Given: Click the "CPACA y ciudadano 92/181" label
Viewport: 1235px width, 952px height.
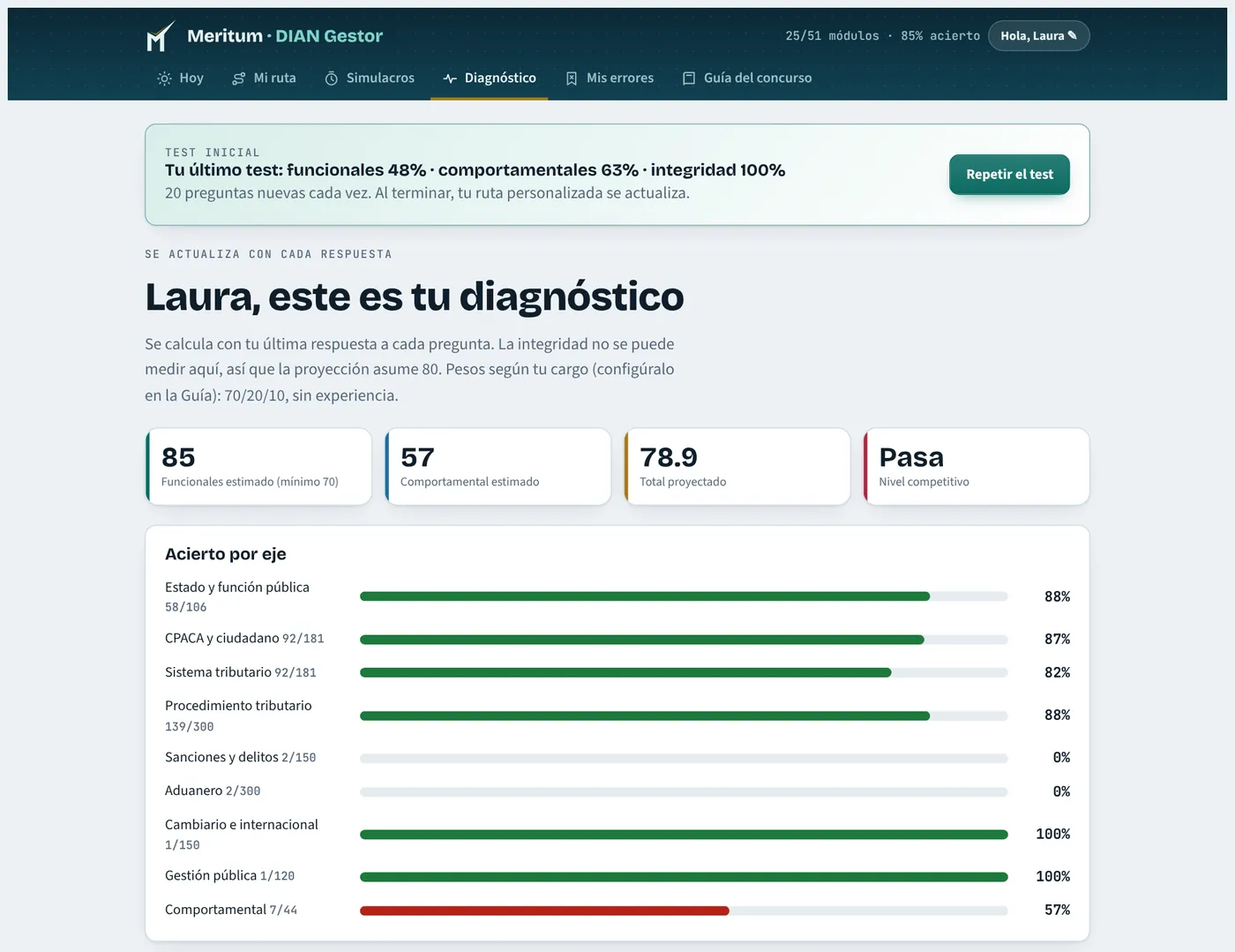Looking at the screenshot, I should [244, 639].
